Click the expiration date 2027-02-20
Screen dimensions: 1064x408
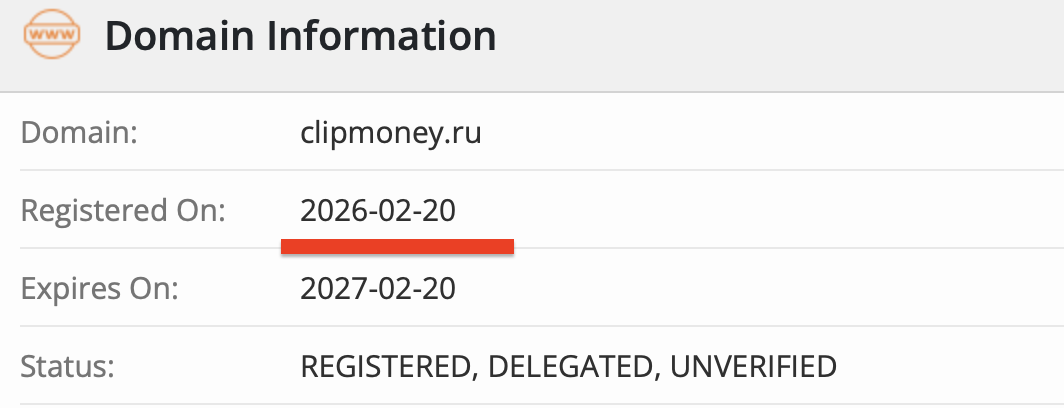point(378,289)
